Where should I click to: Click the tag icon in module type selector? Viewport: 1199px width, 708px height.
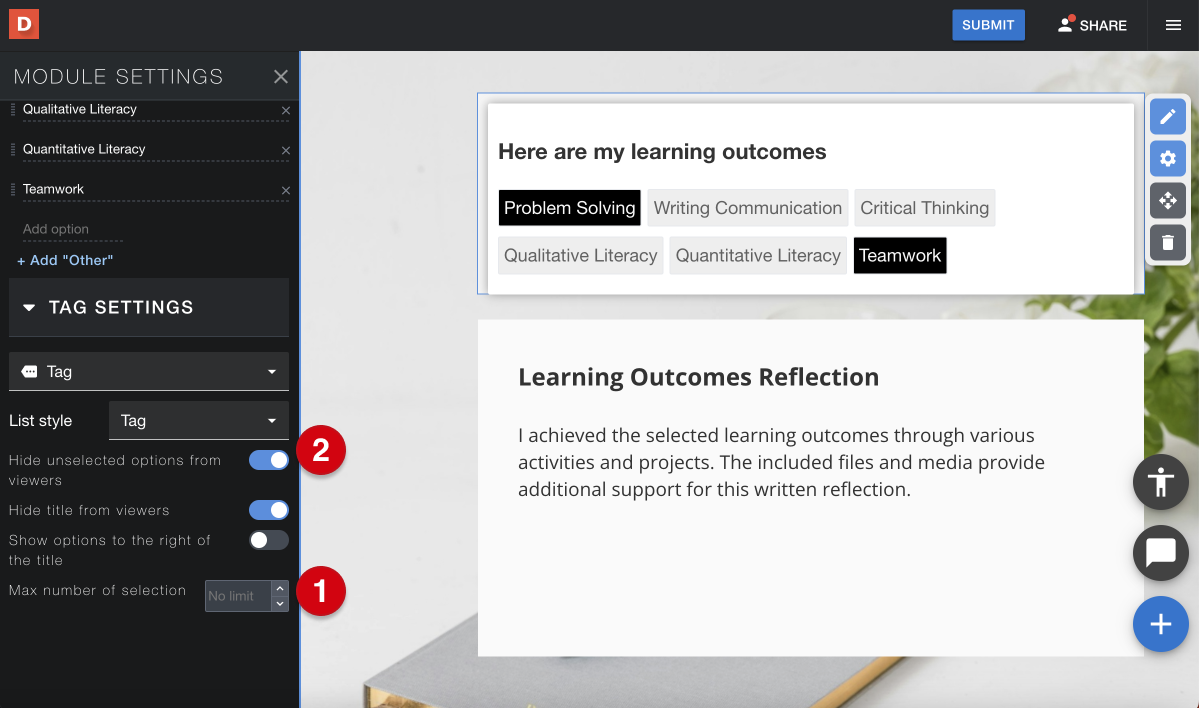point(29,372)
